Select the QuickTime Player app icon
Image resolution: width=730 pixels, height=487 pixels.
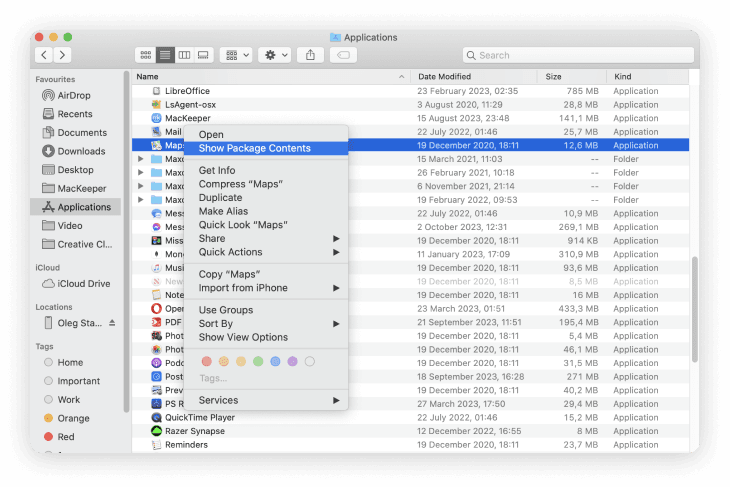coord(156,418)
